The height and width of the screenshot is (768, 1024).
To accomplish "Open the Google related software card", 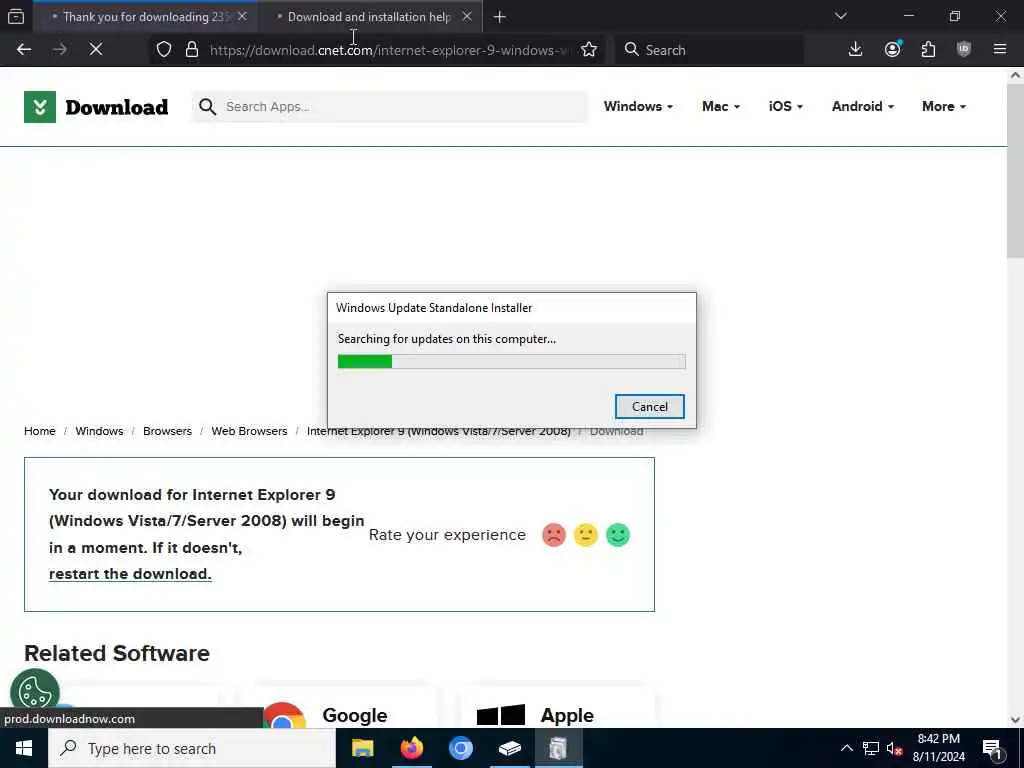I will coord(338,707).
